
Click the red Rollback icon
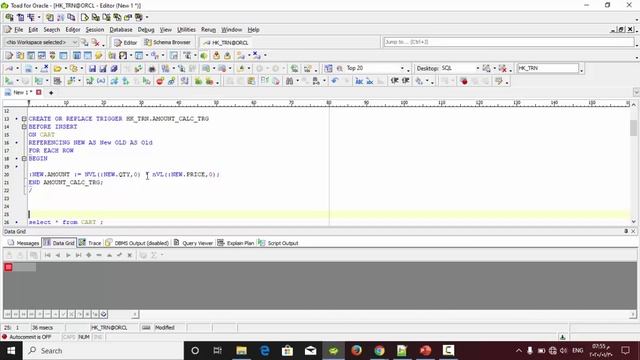(160, 81)
